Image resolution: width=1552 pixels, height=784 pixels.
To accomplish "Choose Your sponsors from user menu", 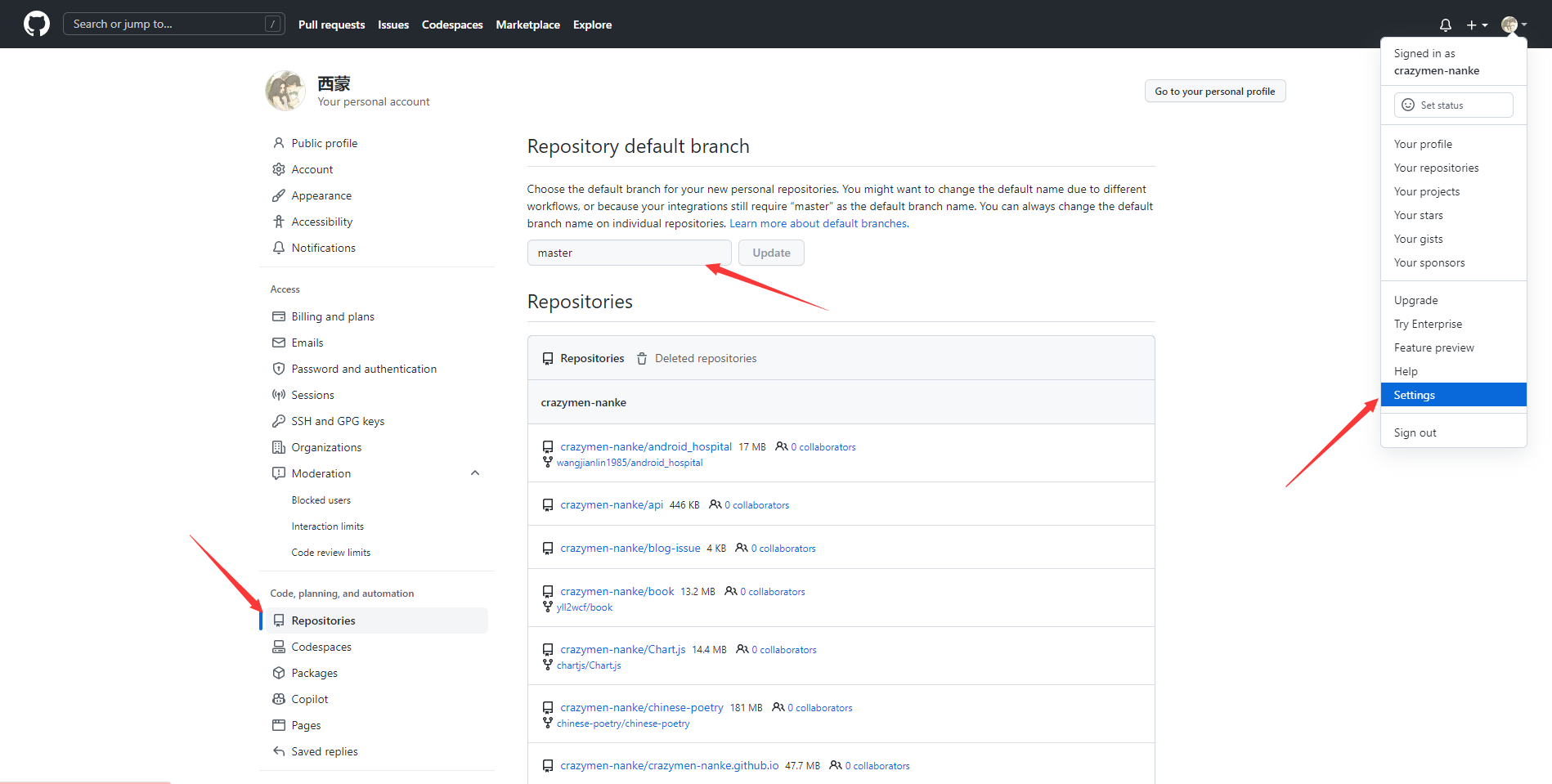I will coord(1454,262).
